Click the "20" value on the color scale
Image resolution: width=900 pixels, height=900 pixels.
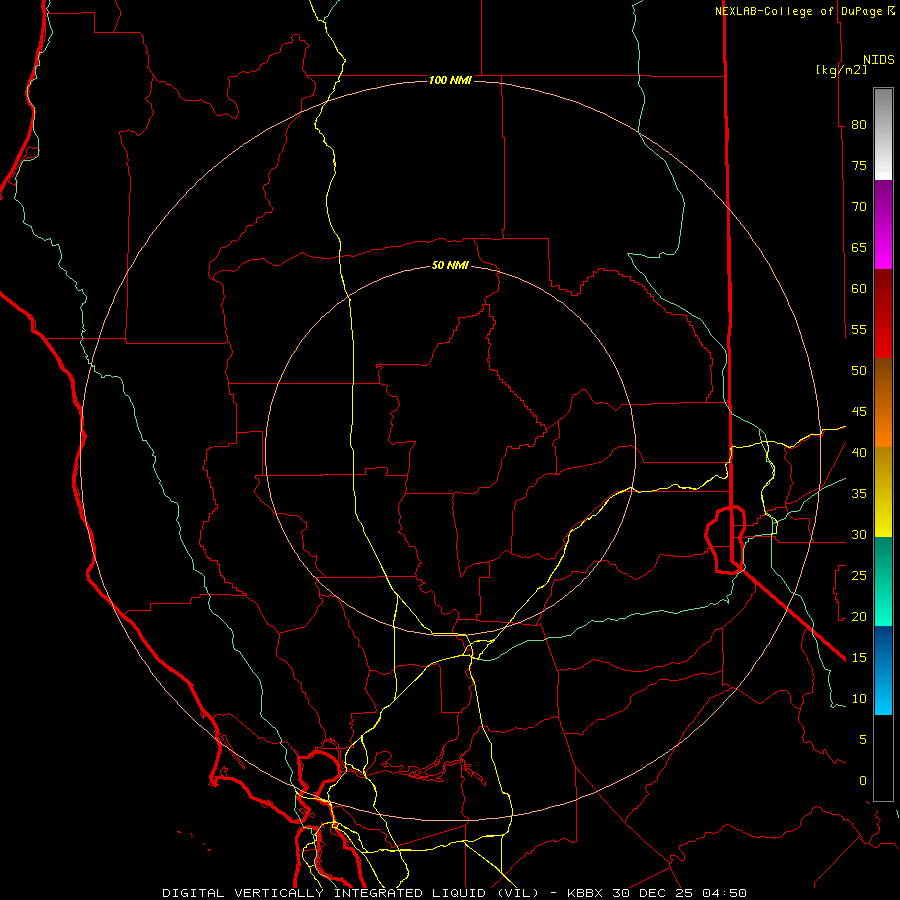pos(859,616)
